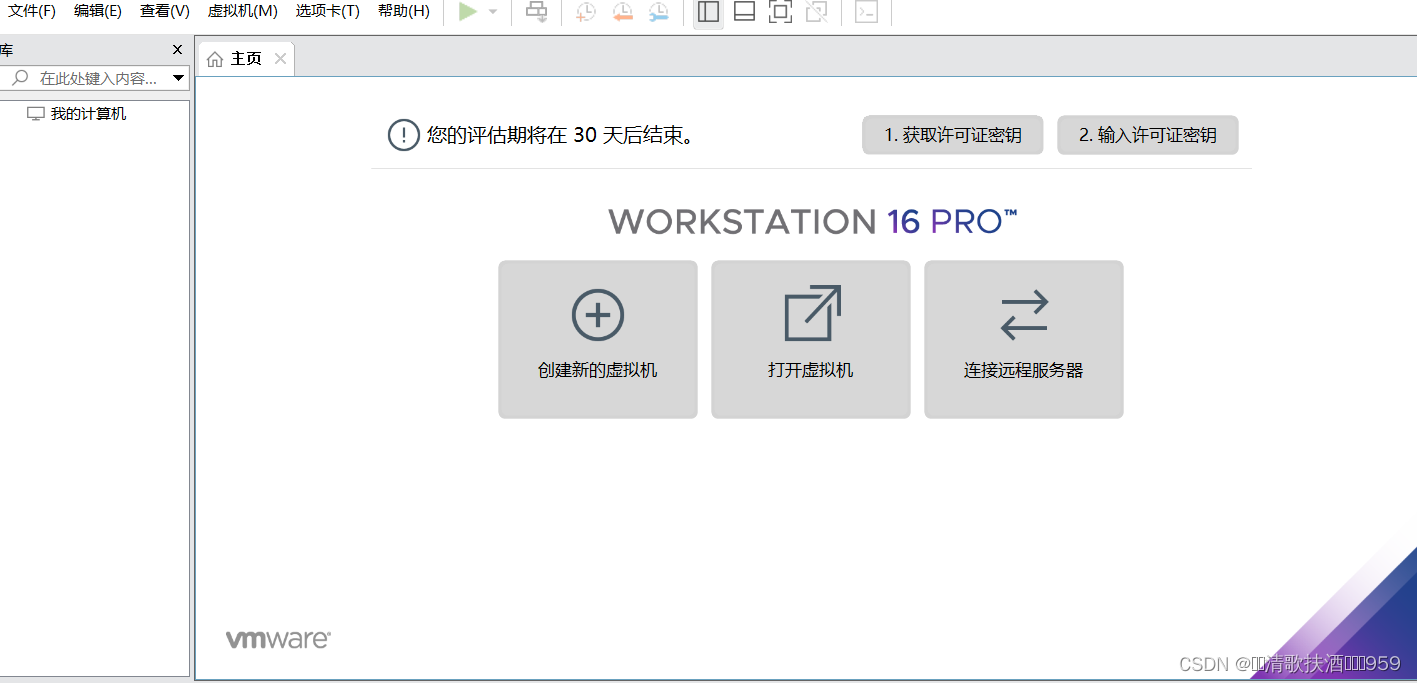Click the 打开虚拟机 tile
The height and width of the screenshot is (683, 1417).
pos(811,339)
